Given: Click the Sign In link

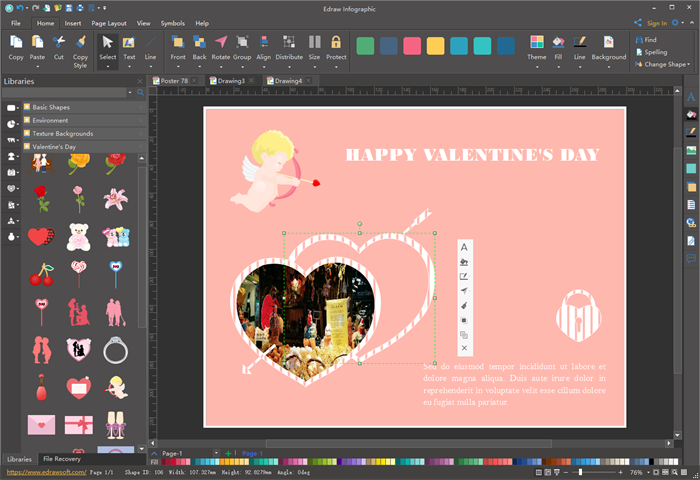Looking at the screenshot, I should tap(657, 22).
